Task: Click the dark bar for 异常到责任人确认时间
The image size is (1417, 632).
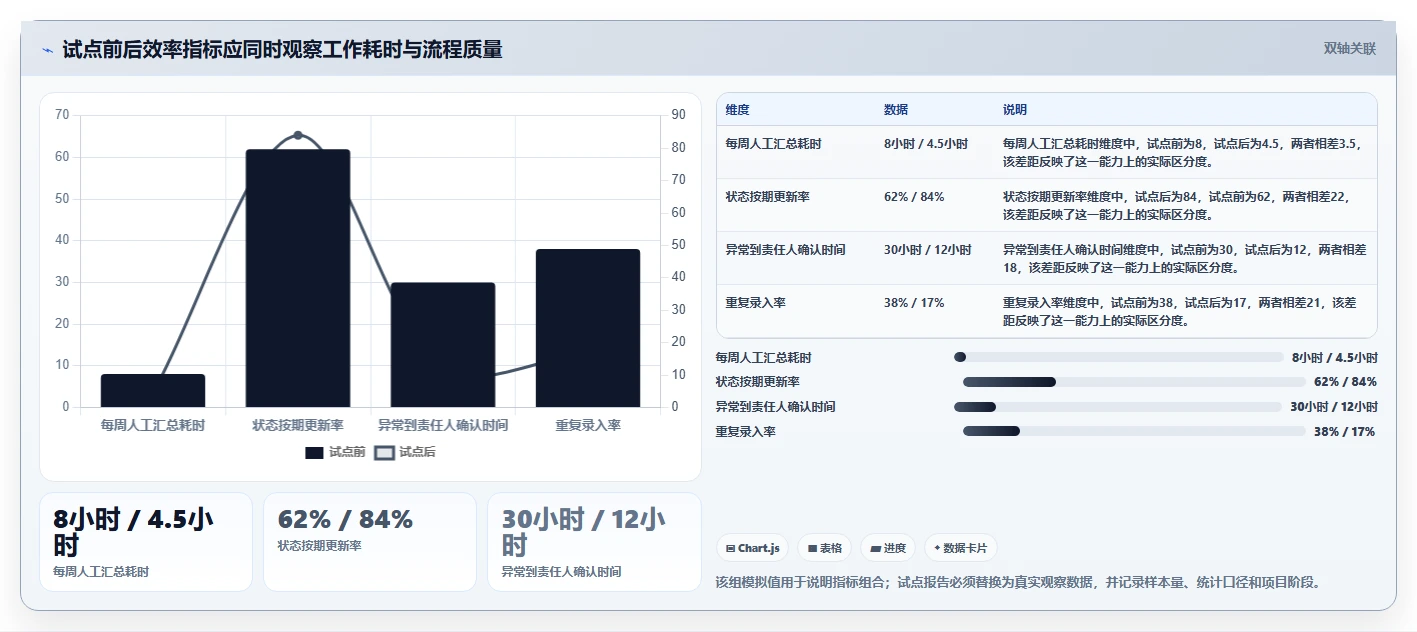Action: tap(443, 345)
